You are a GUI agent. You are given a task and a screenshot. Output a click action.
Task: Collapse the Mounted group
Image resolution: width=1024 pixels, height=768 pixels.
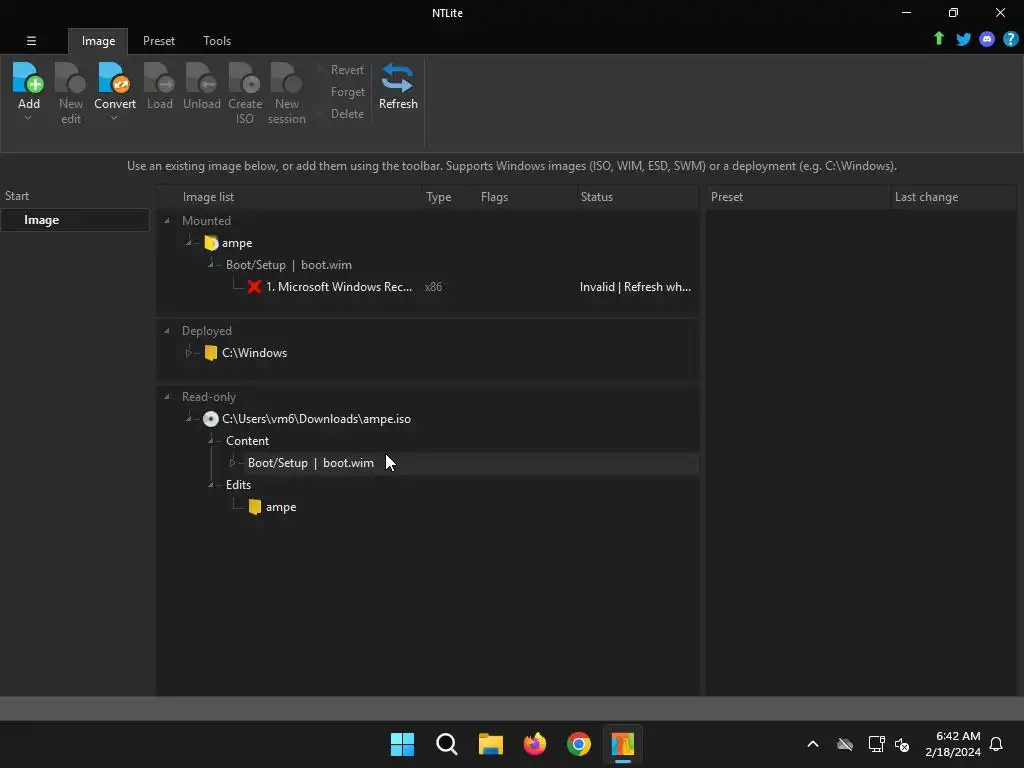click(x=167, y=221)
